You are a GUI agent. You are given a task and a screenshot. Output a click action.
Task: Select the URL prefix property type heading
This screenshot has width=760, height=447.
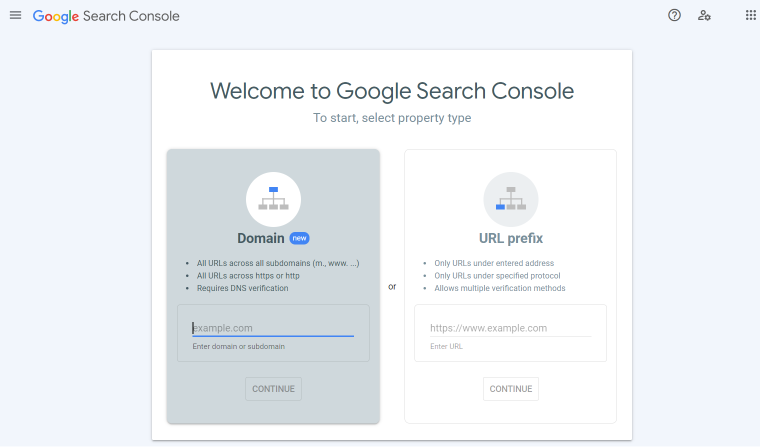pyautogui.click(x=511, y=238)
